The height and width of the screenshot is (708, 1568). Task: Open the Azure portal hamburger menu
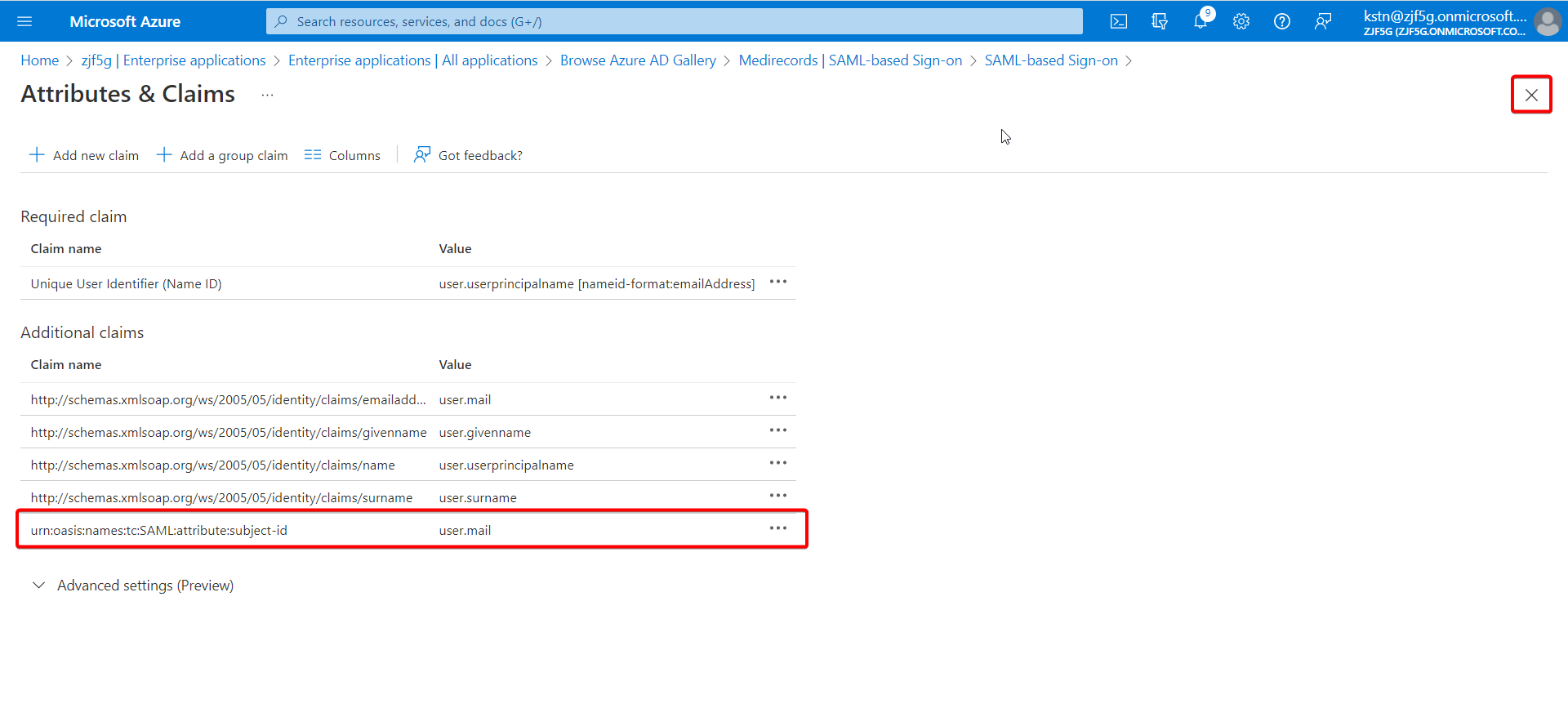pos(24,21)
